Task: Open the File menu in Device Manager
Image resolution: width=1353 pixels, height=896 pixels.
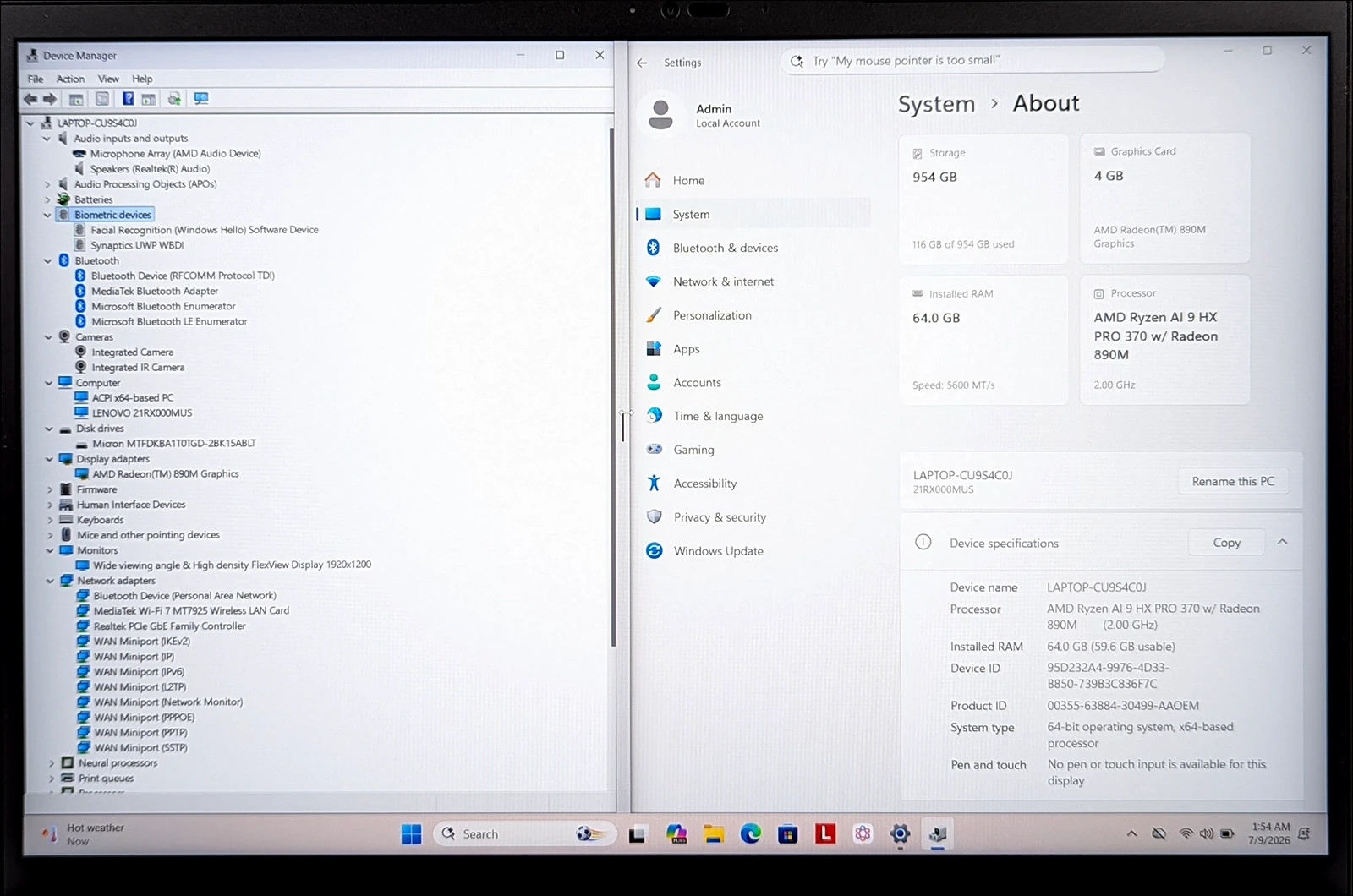Action: point(36,79)
